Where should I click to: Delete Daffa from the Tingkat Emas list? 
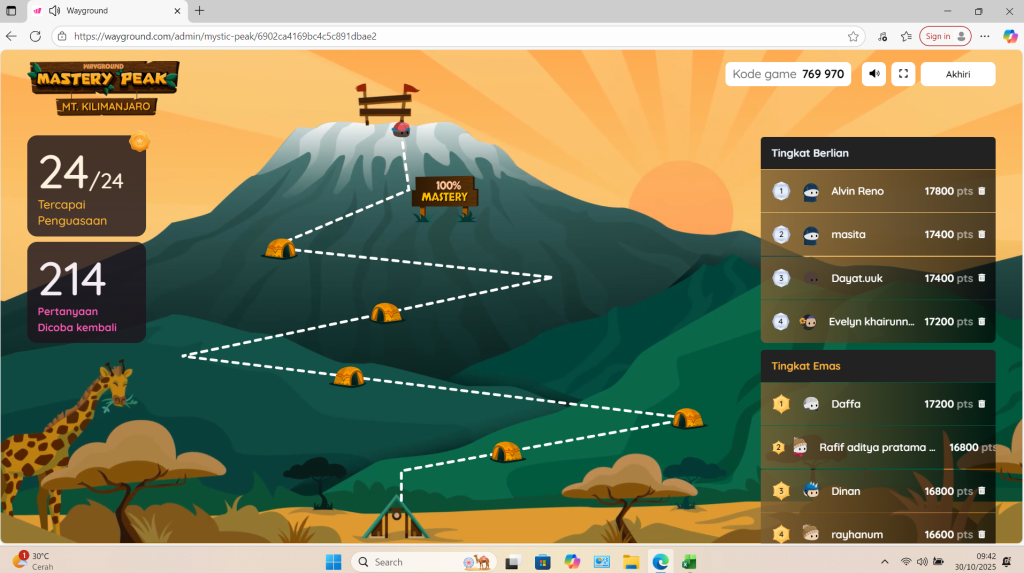tap(981, 405)
